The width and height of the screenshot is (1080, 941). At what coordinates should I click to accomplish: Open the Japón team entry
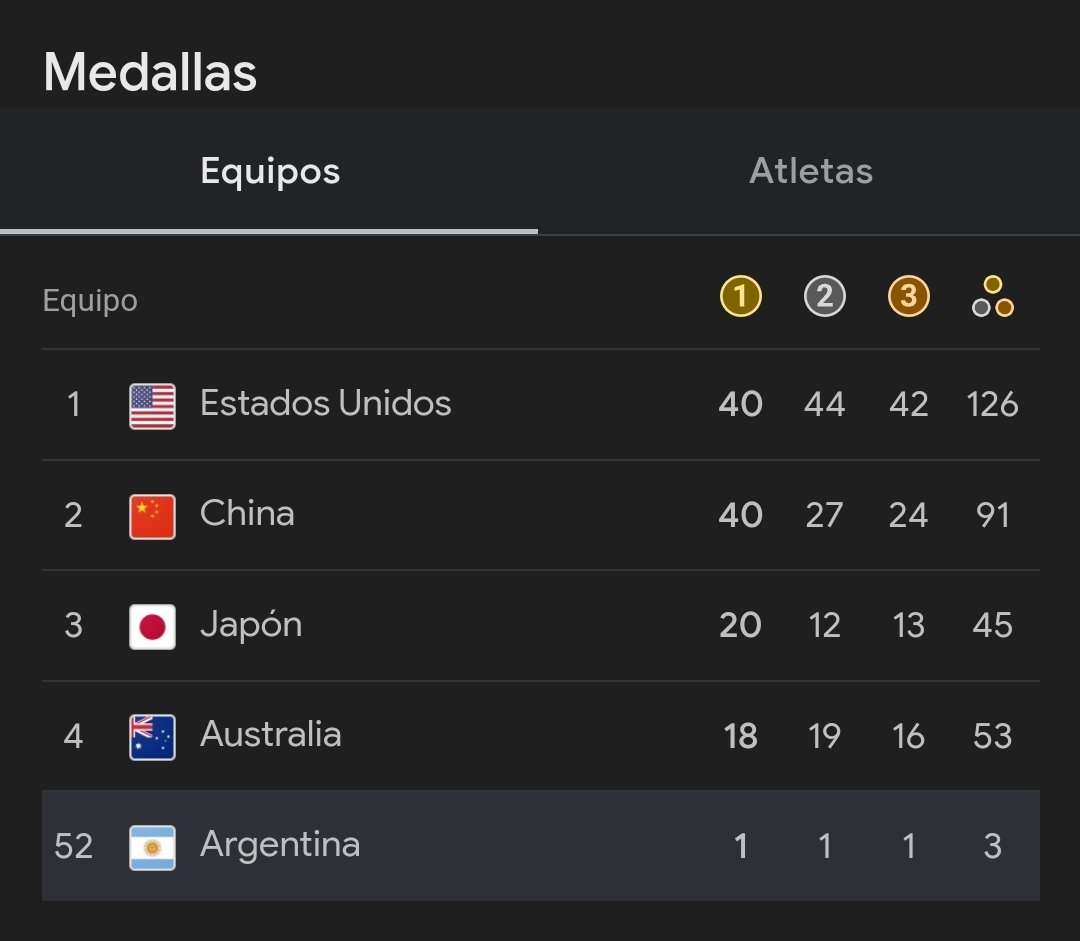click(251, 625)
